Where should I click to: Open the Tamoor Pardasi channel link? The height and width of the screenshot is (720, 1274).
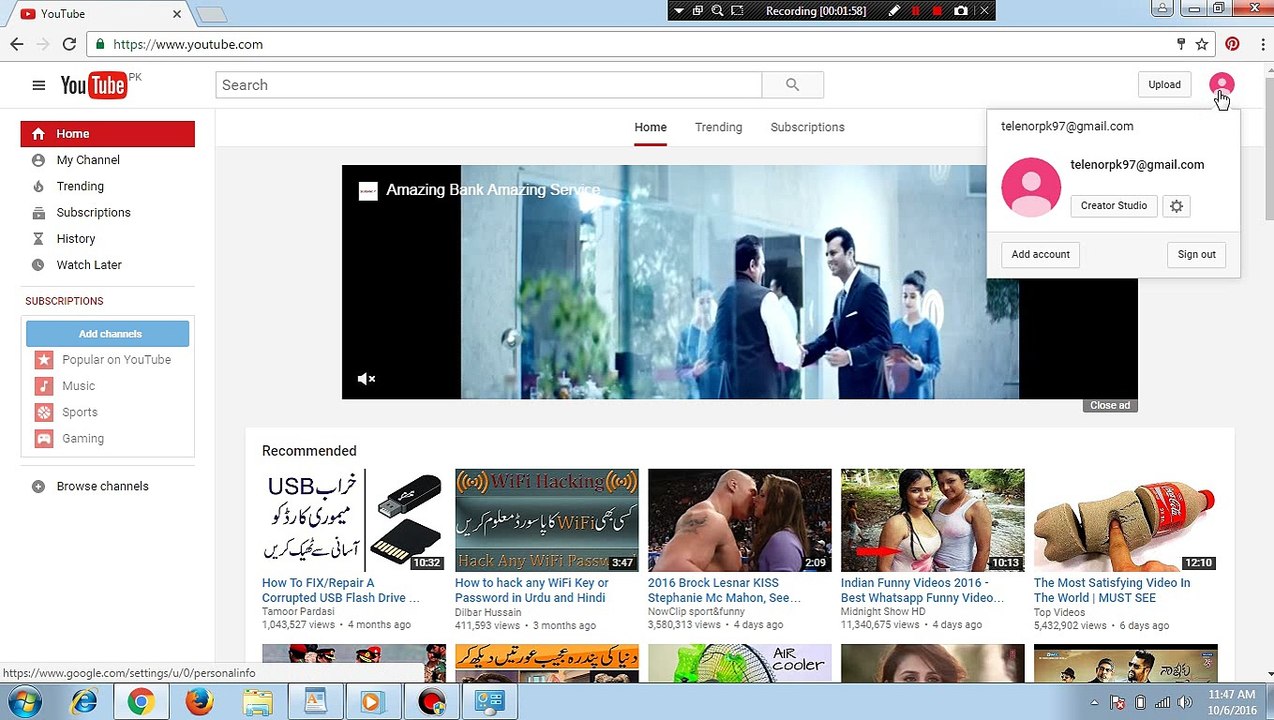298,612
